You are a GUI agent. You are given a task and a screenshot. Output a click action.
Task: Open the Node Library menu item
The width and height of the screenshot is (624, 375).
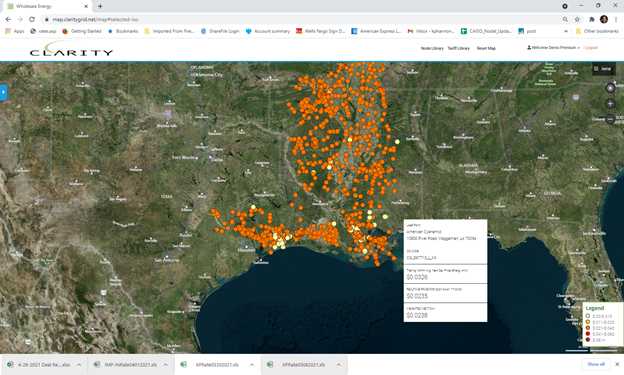(x=432, y=48)
